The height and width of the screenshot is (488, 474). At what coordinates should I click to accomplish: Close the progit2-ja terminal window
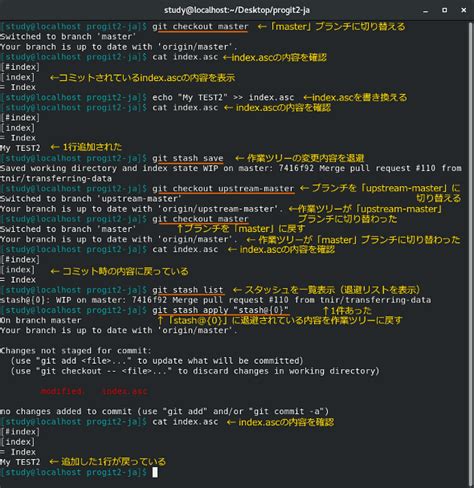[463, 10]
